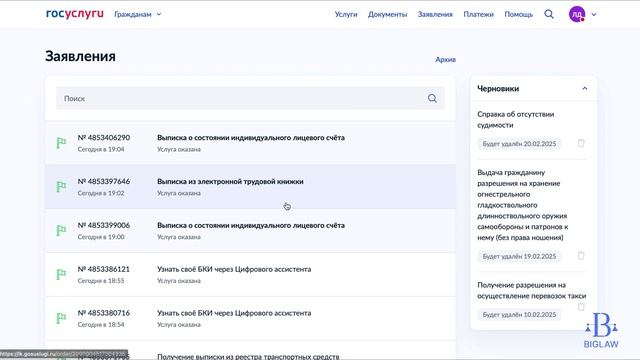Open the ЛД profile avatar

point(577,14)
